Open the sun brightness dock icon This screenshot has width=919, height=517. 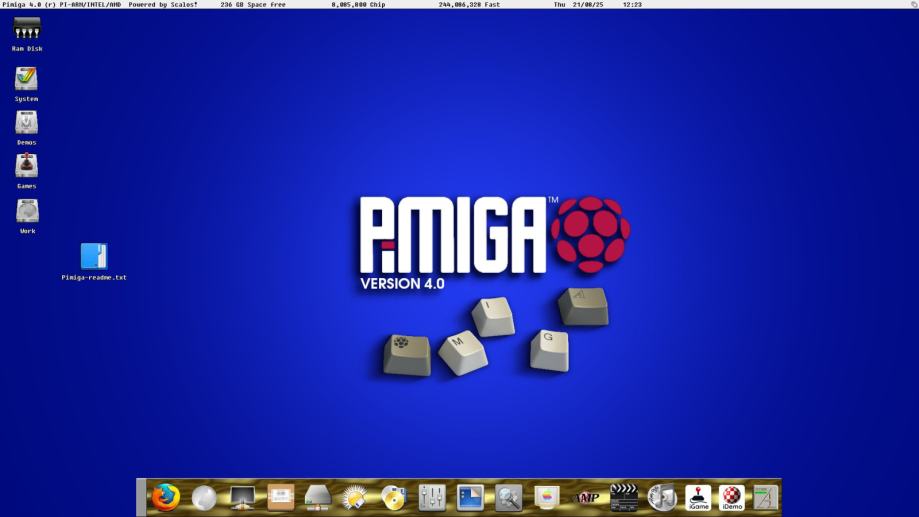pyautogui.click(x=355, y=498)
